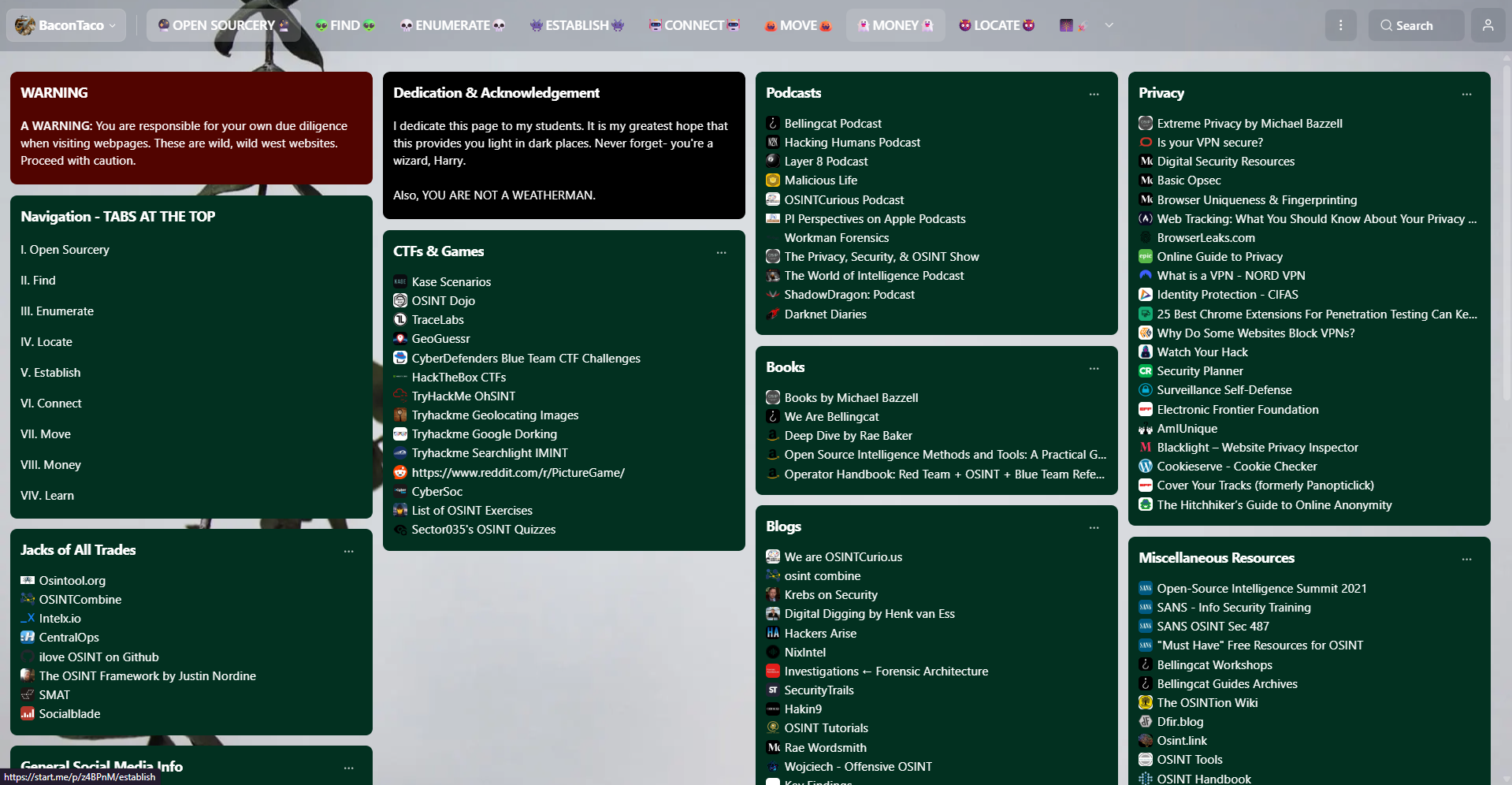
Task: Click the Socialblade icon
Action: tap(28, 713)
